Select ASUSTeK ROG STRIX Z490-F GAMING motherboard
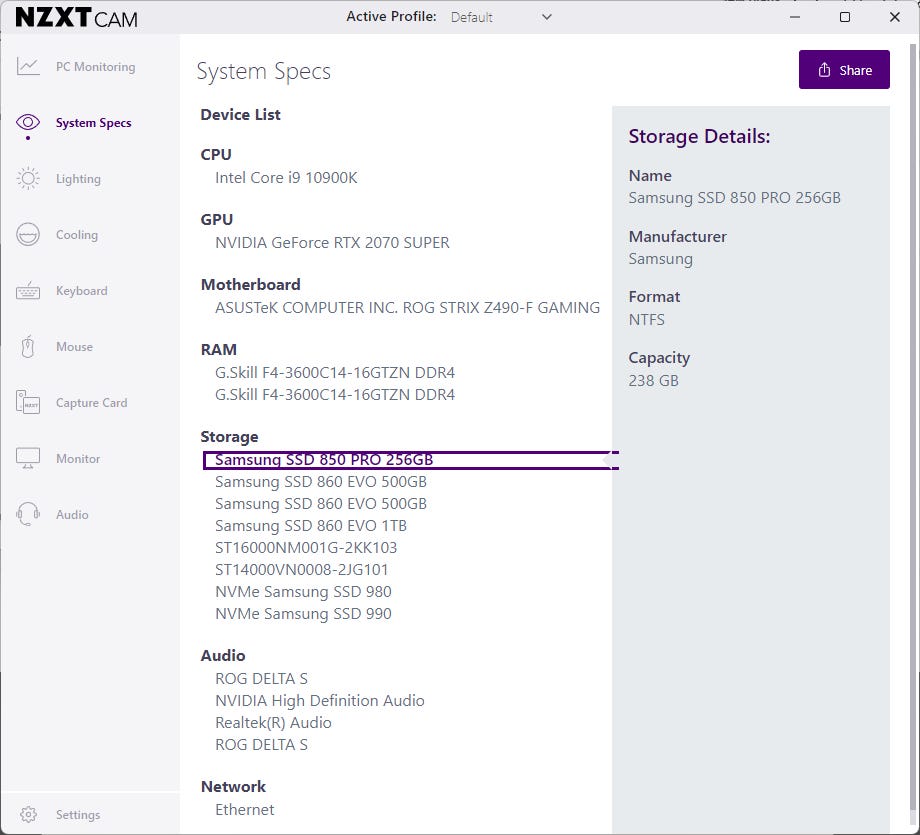The height and width of the screenshot is (835, 920). coord(407,308)
